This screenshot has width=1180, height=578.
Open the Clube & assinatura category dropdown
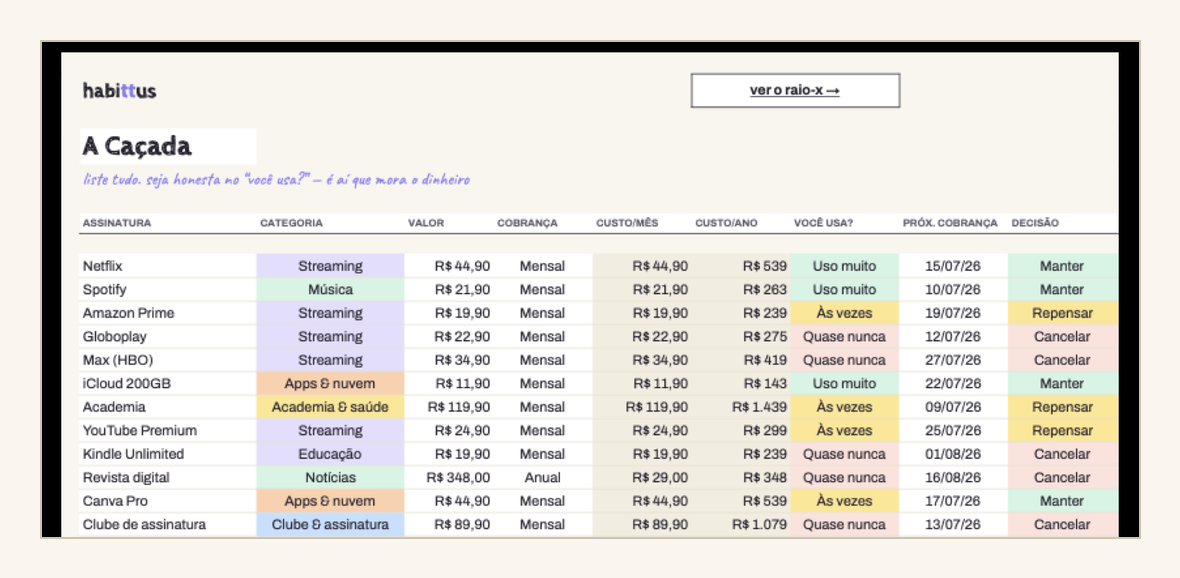pos(330,525)
